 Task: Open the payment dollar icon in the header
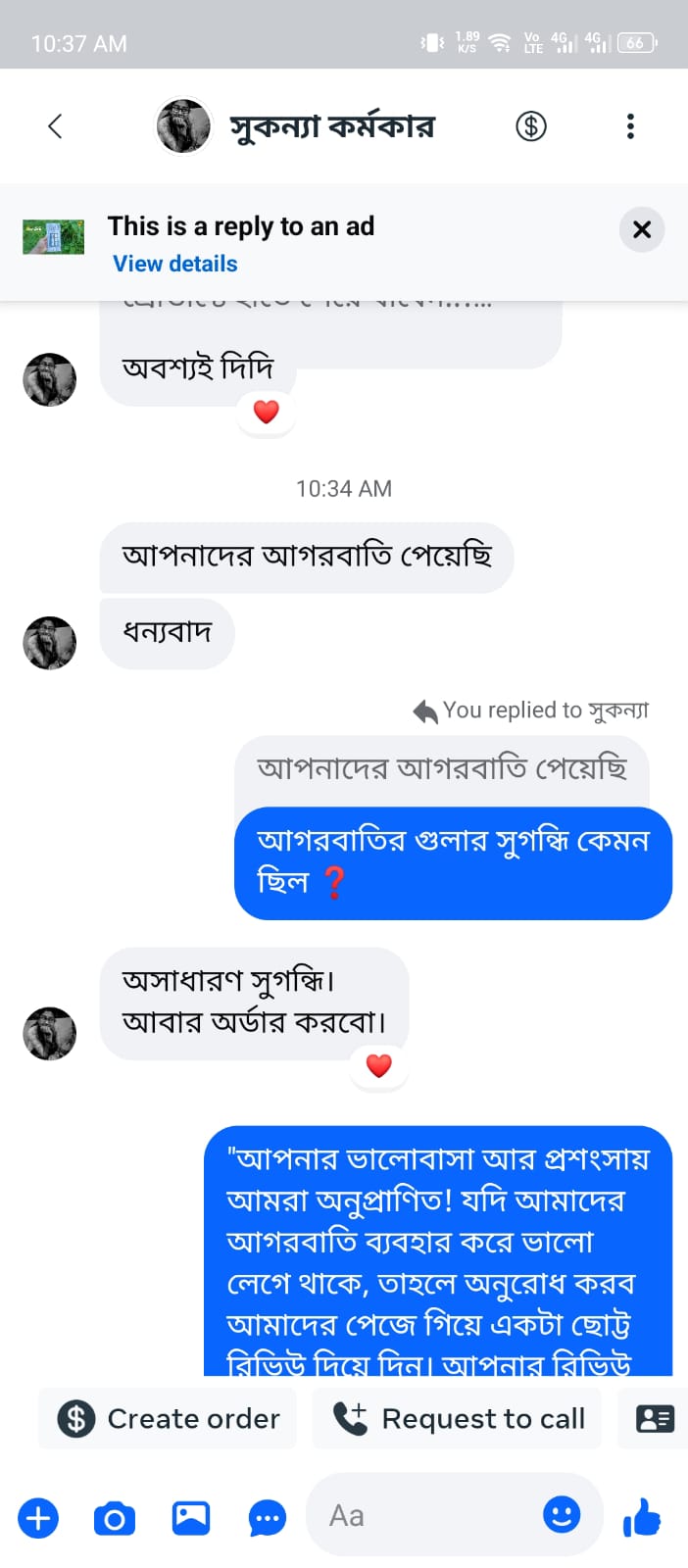[x=531, y=126]
